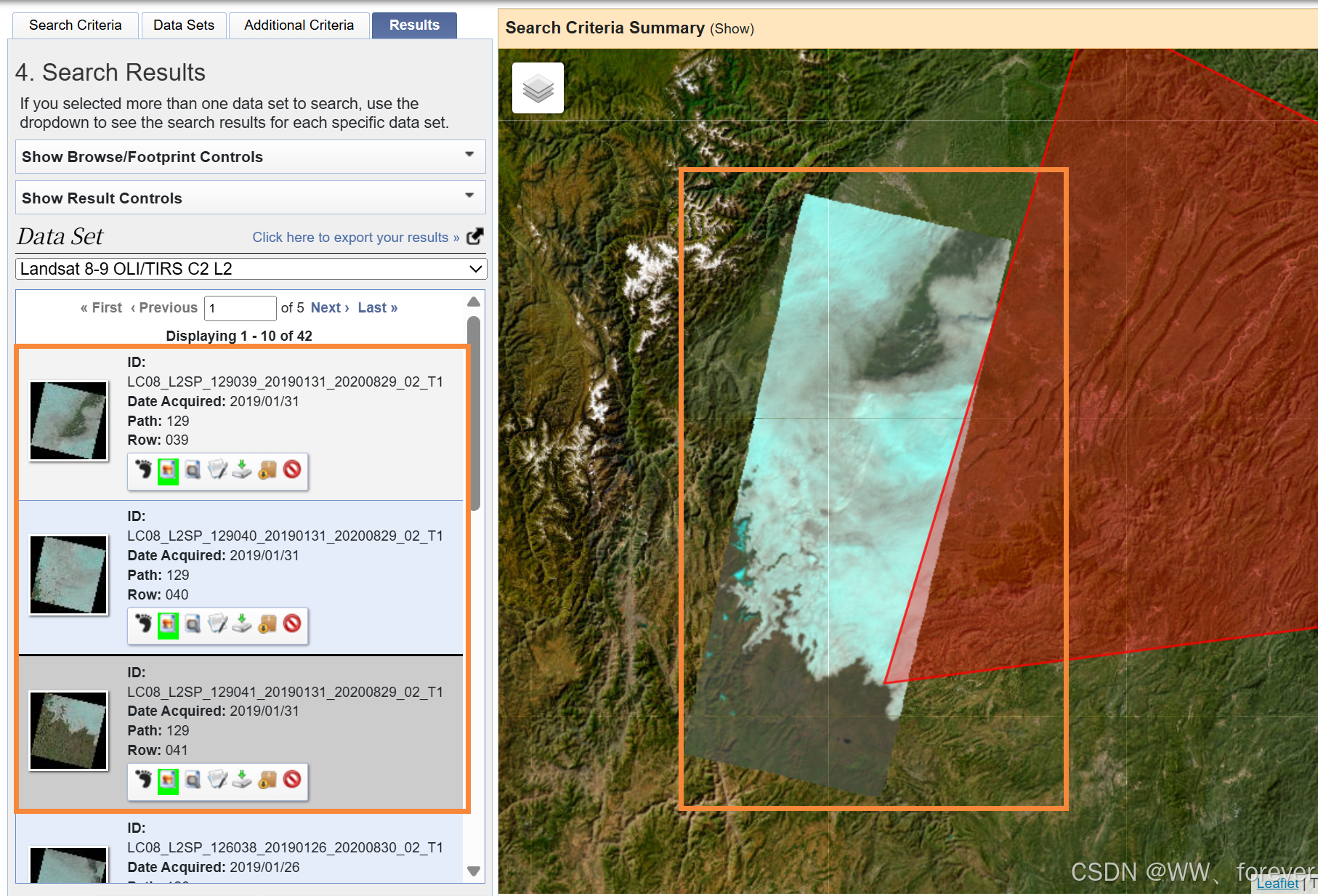
Task: Show footprint for scene 129039
Action: [143, 470]
